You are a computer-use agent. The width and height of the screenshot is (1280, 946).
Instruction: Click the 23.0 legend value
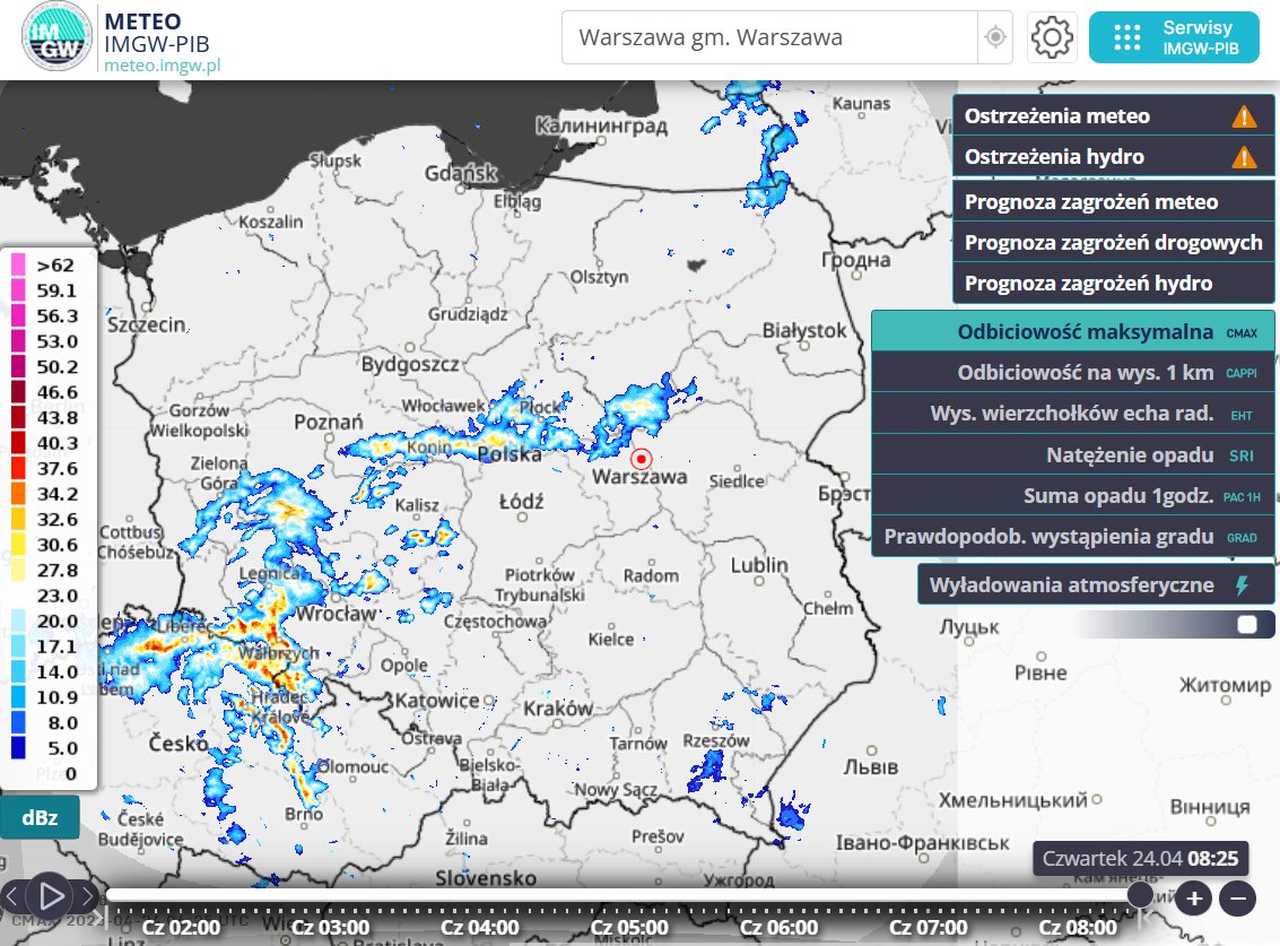click(x=57, y=596)
